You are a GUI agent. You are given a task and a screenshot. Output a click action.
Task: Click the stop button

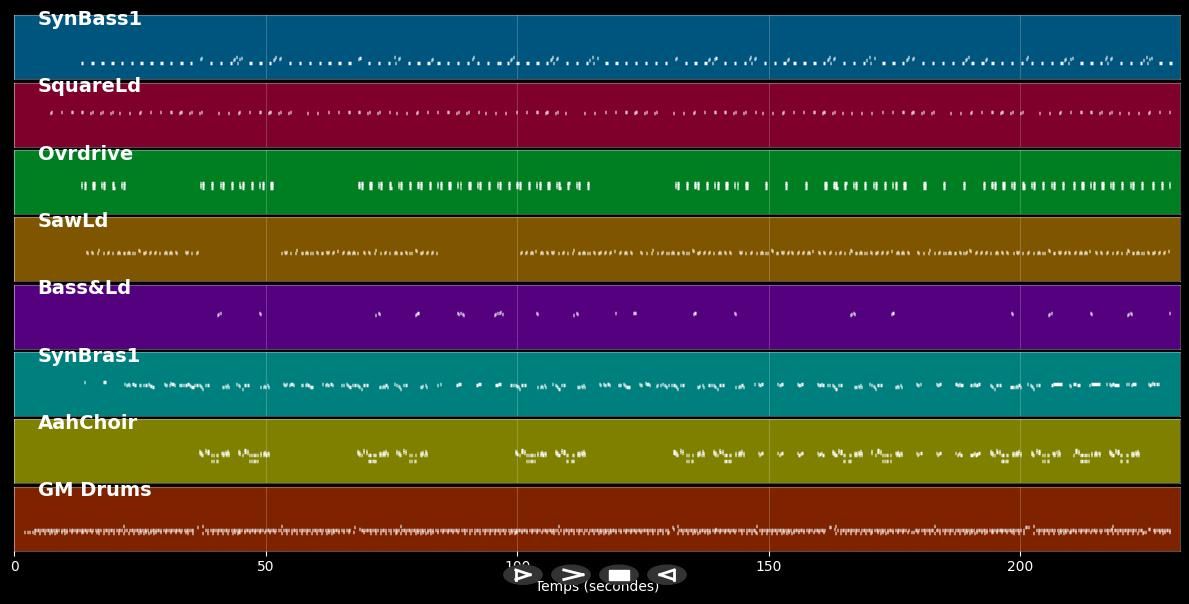click(x=618, y=575)
